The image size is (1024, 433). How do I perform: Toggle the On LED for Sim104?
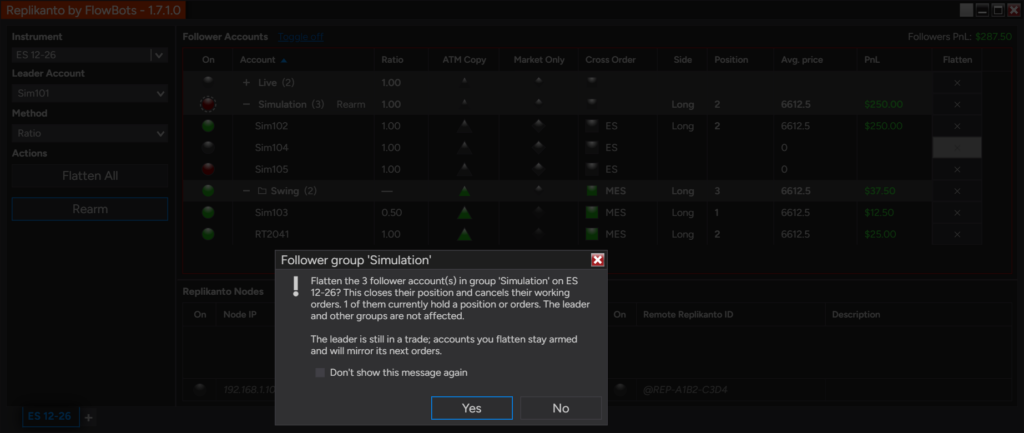click(208, 148)
